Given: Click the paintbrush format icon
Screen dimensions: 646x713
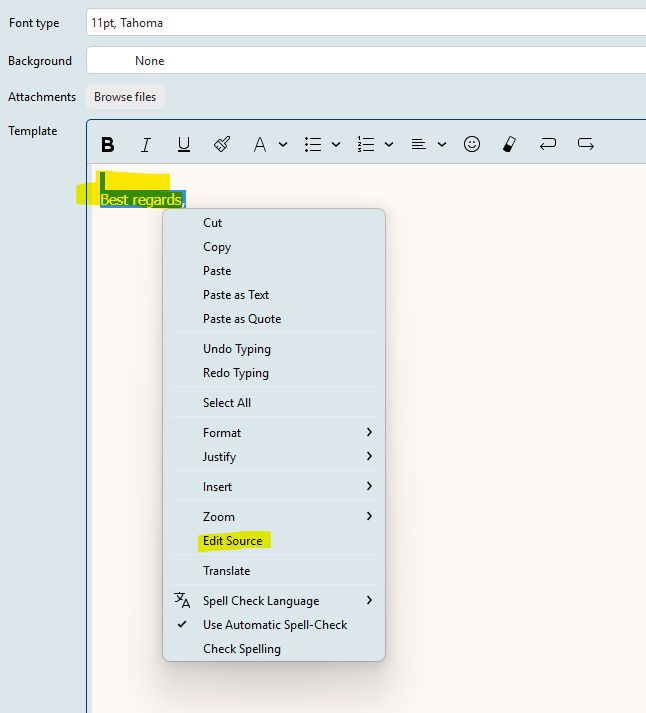Looking at the screenshot, I should [222, 145].
